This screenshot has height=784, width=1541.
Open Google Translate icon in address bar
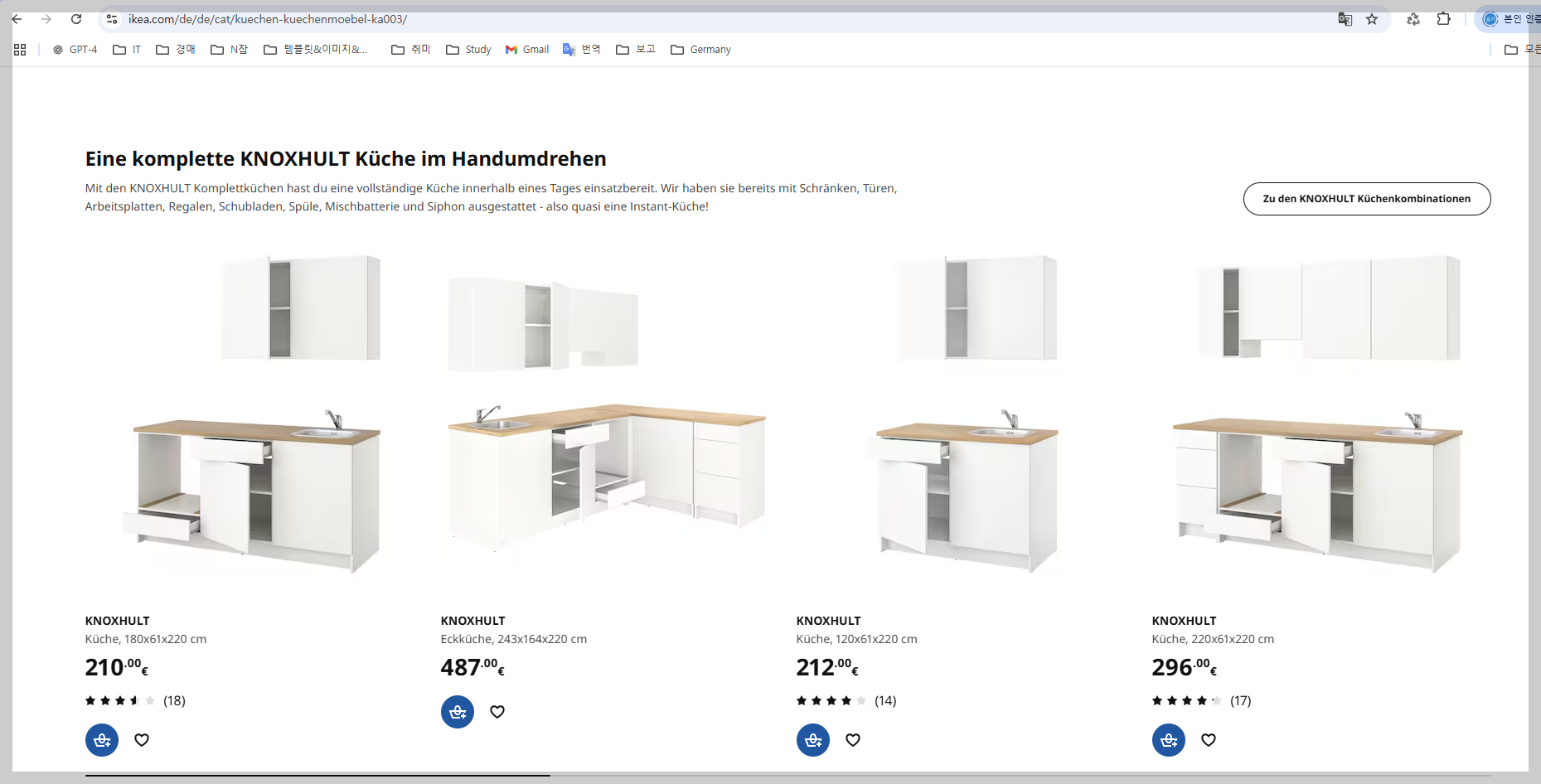coord(1345,19)
